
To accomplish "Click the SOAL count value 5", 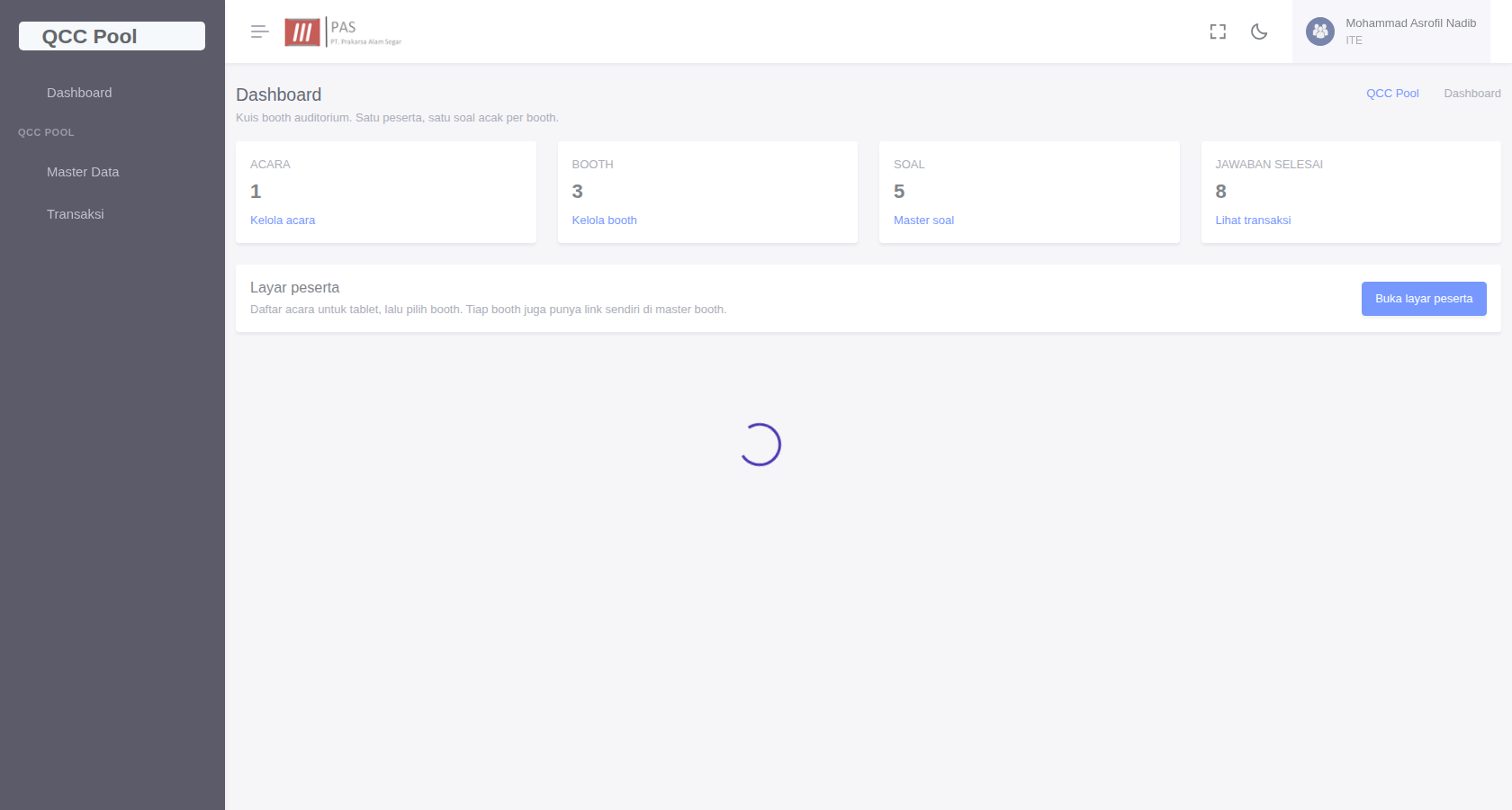I will (x=899, y=192).
